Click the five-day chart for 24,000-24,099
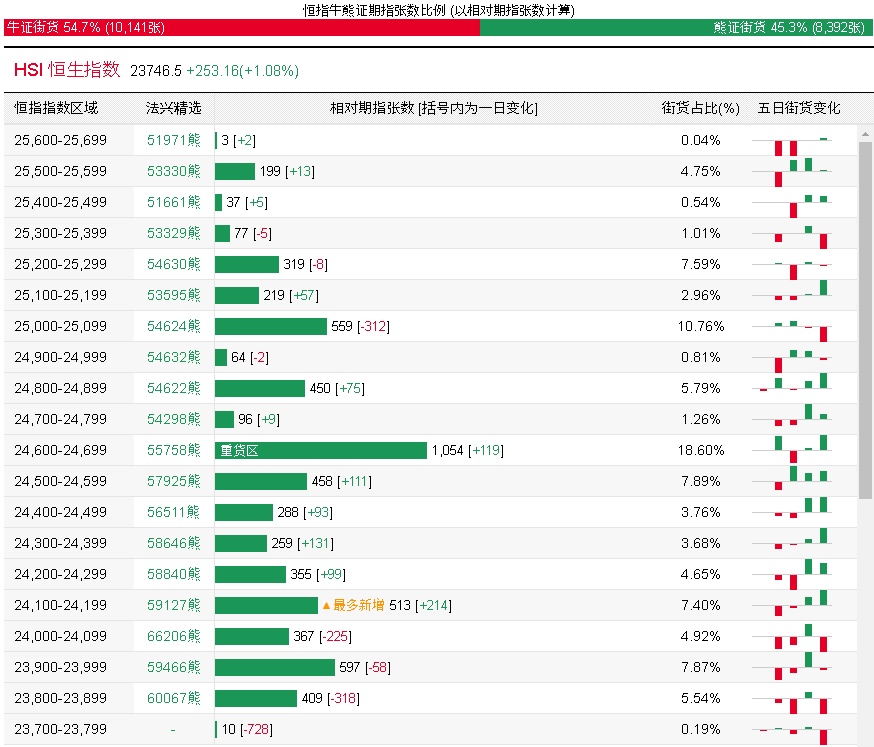 point(792,638)
